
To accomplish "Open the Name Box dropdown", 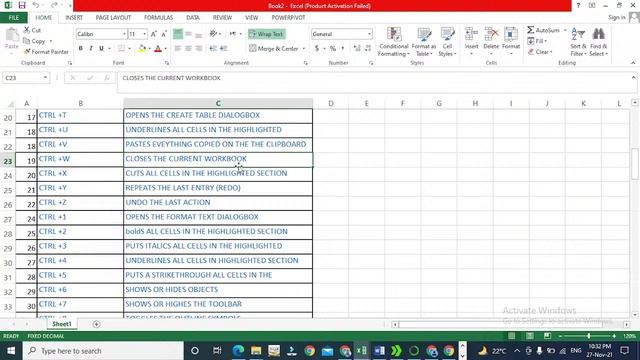I will click(45, 78).
